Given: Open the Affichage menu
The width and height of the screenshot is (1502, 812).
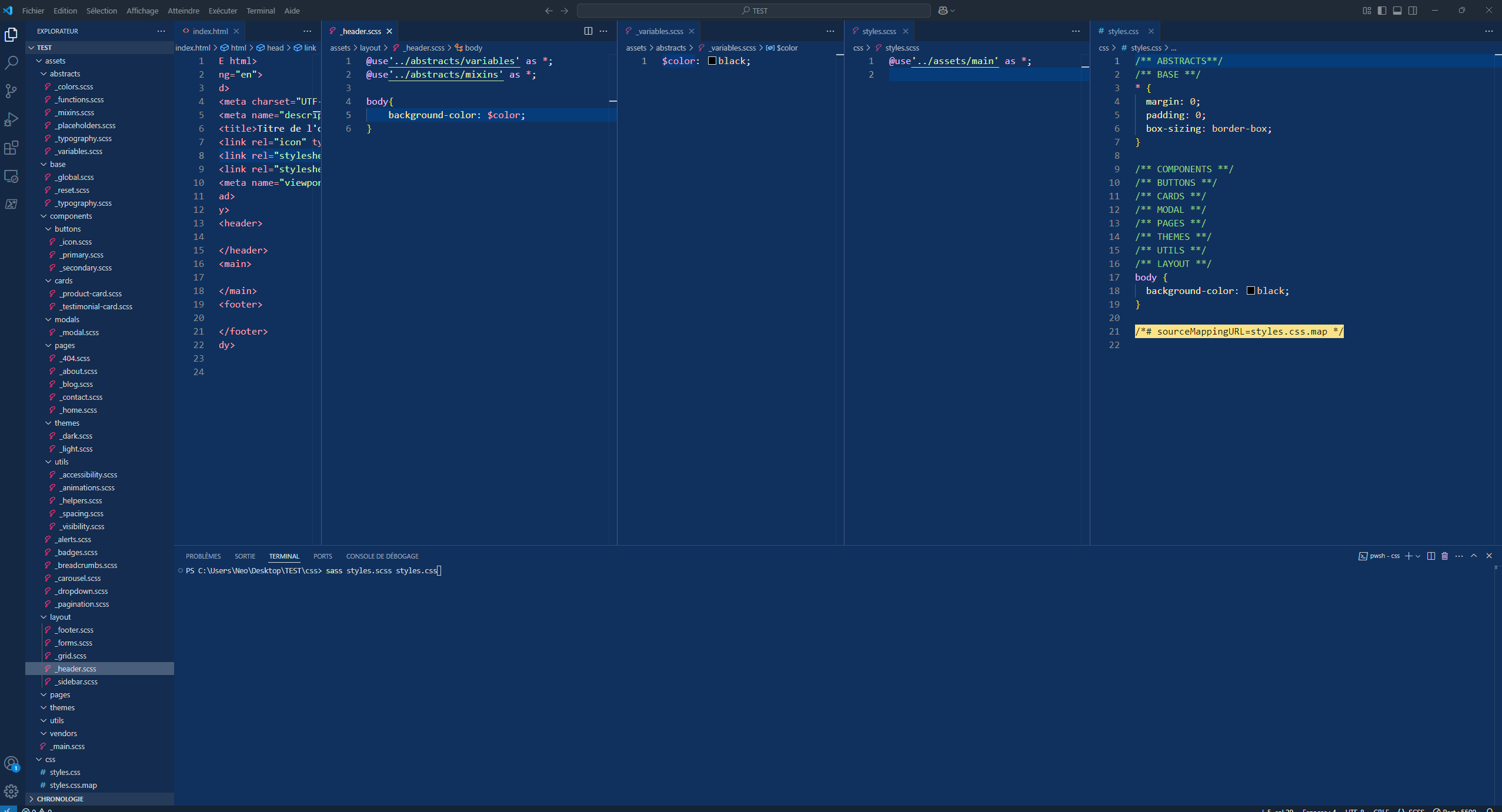Looking at the screenshot, I should pyautogui.click(x=142, y=11).
